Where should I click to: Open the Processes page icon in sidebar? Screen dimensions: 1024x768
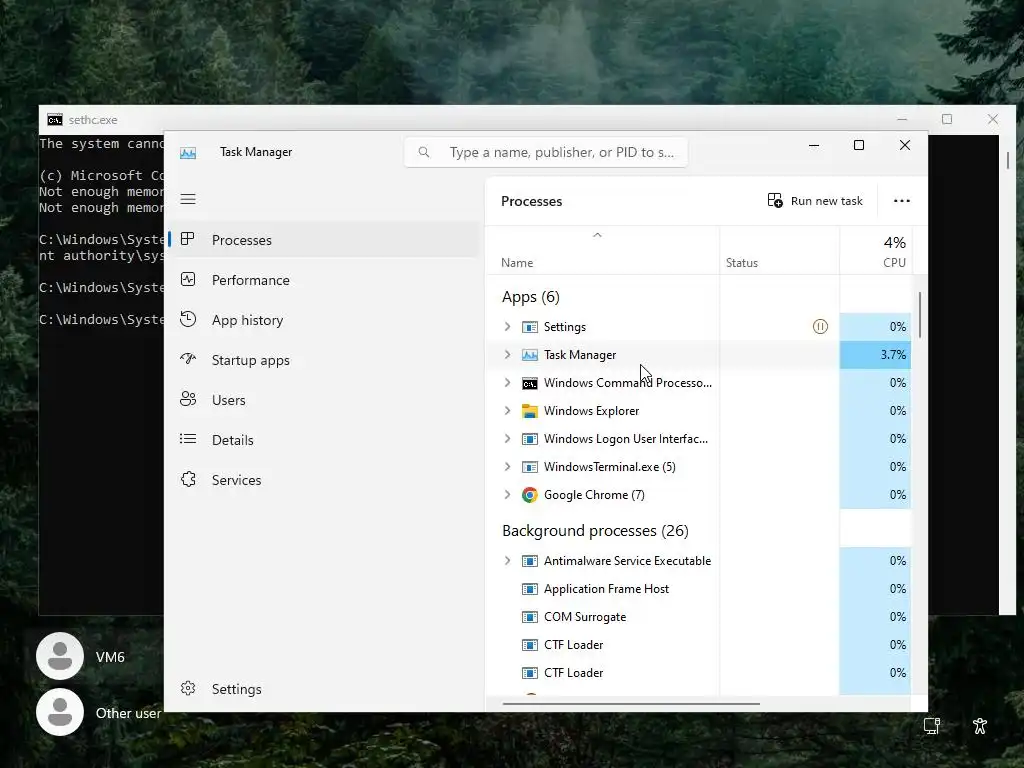(x=187, y=239)
